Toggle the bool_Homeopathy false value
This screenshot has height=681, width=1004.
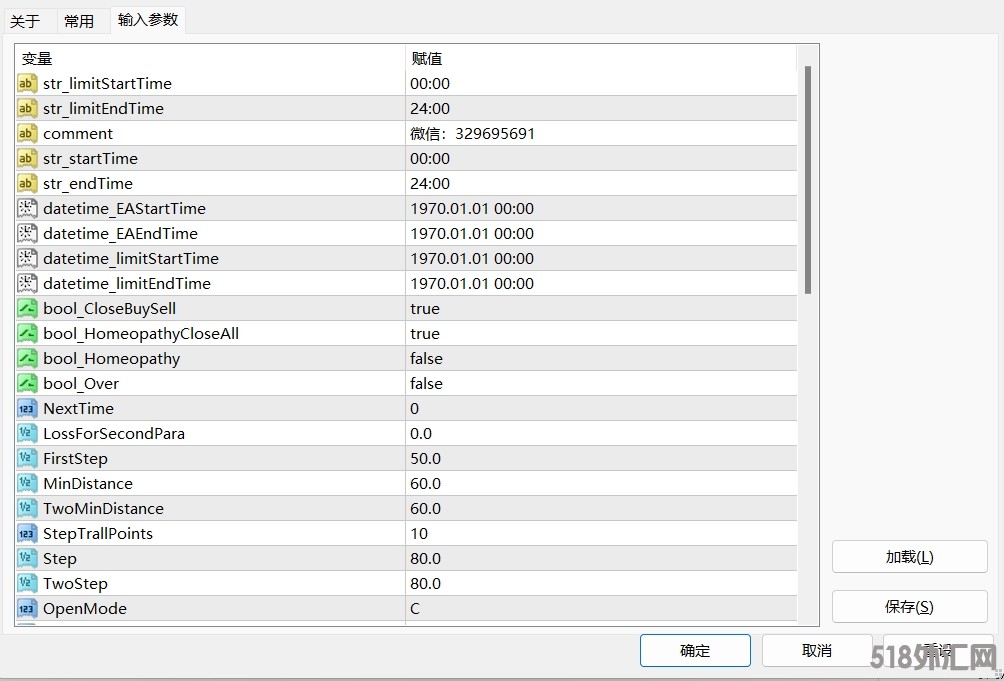600,359
